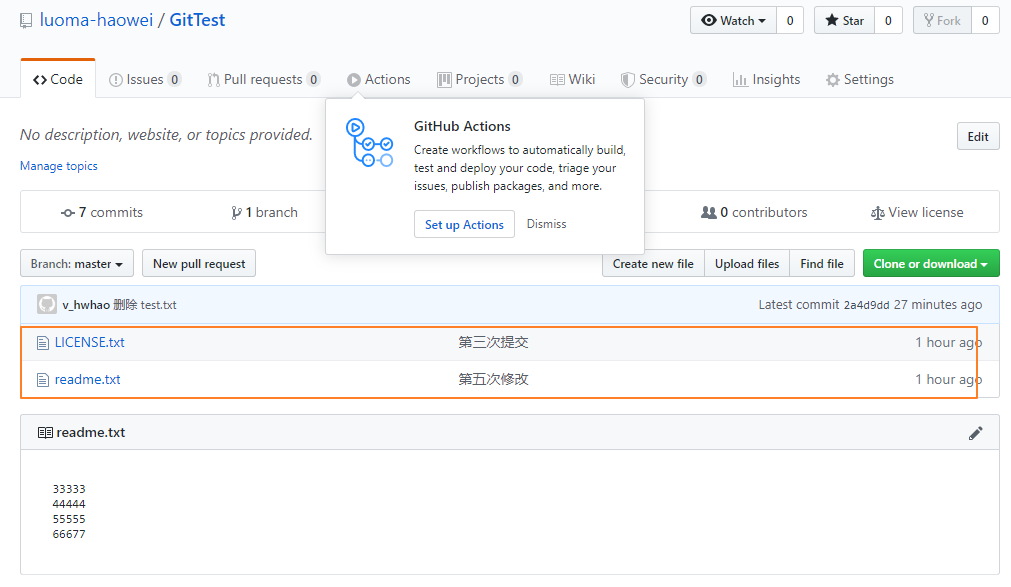1011x587 pixels.
Task: Open the '第五次修改' commit message
Action: [x=493, y=379]
